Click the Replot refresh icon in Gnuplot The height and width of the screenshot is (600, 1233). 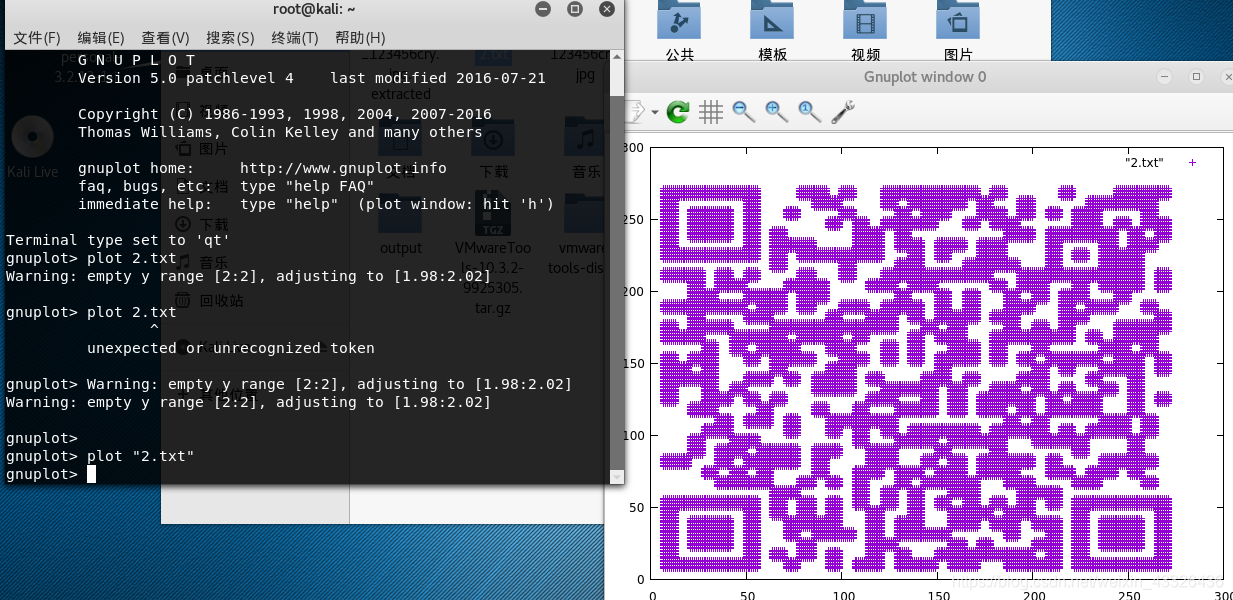[679, 112]
